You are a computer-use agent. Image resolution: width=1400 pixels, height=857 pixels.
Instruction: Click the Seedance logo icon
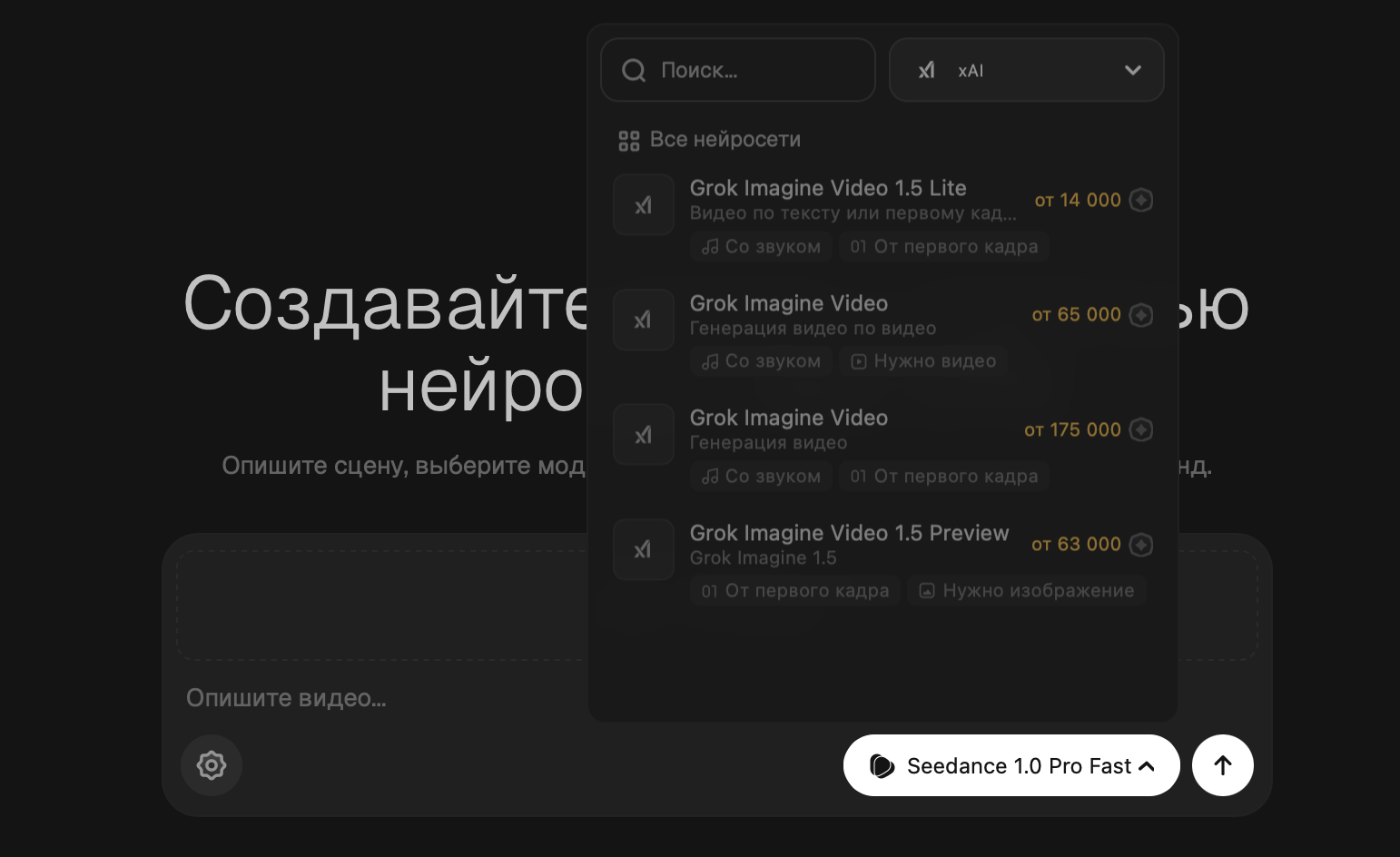882,766
